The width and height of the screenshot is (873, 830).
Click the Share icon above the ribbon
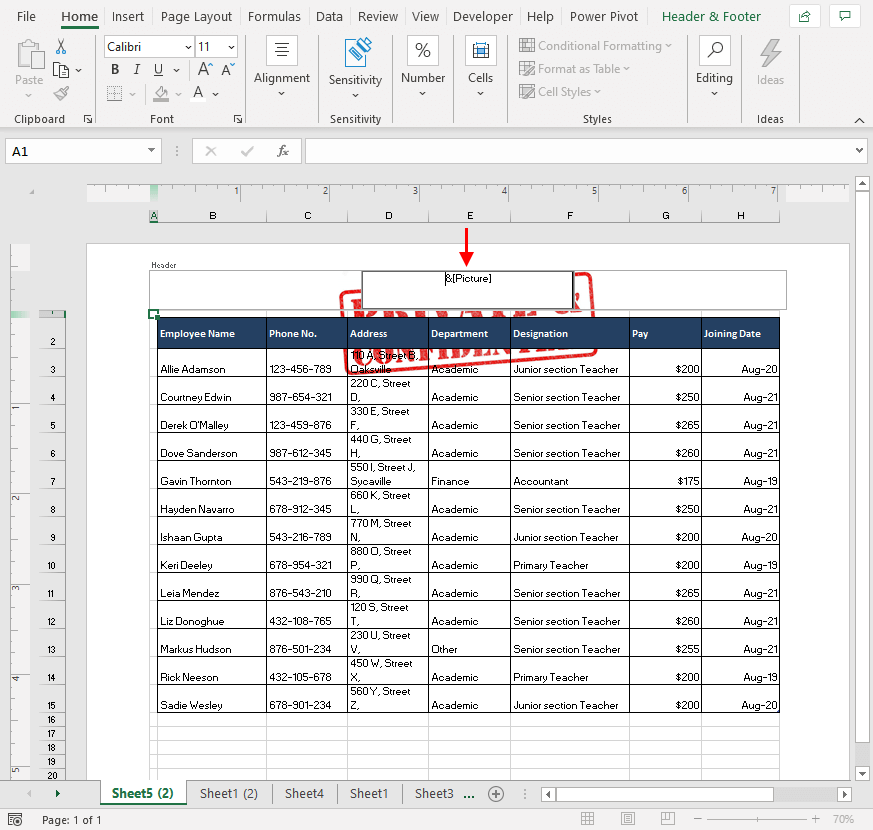[806, 16]
